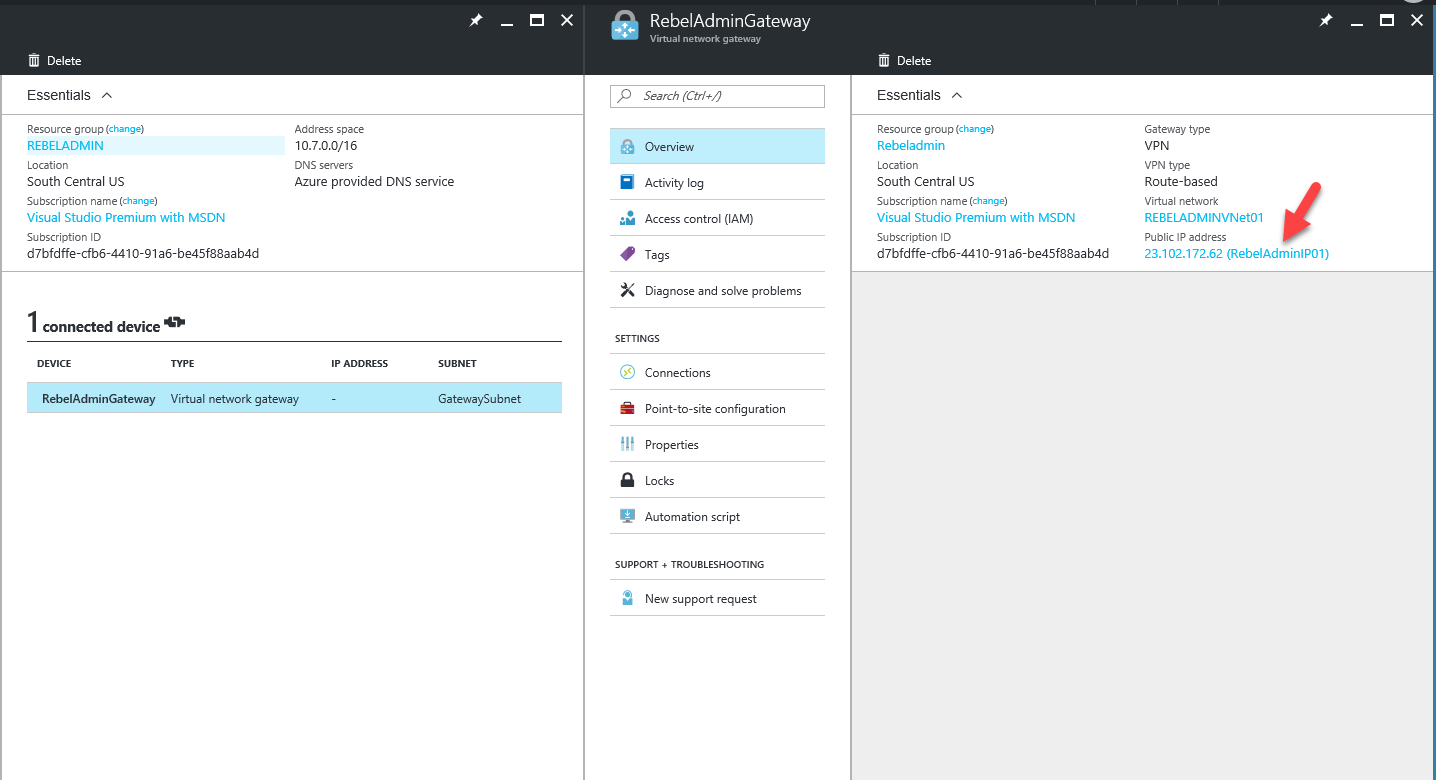Open the Locks setting
This screenshot has width=1436, height=780.
[717, 481]
